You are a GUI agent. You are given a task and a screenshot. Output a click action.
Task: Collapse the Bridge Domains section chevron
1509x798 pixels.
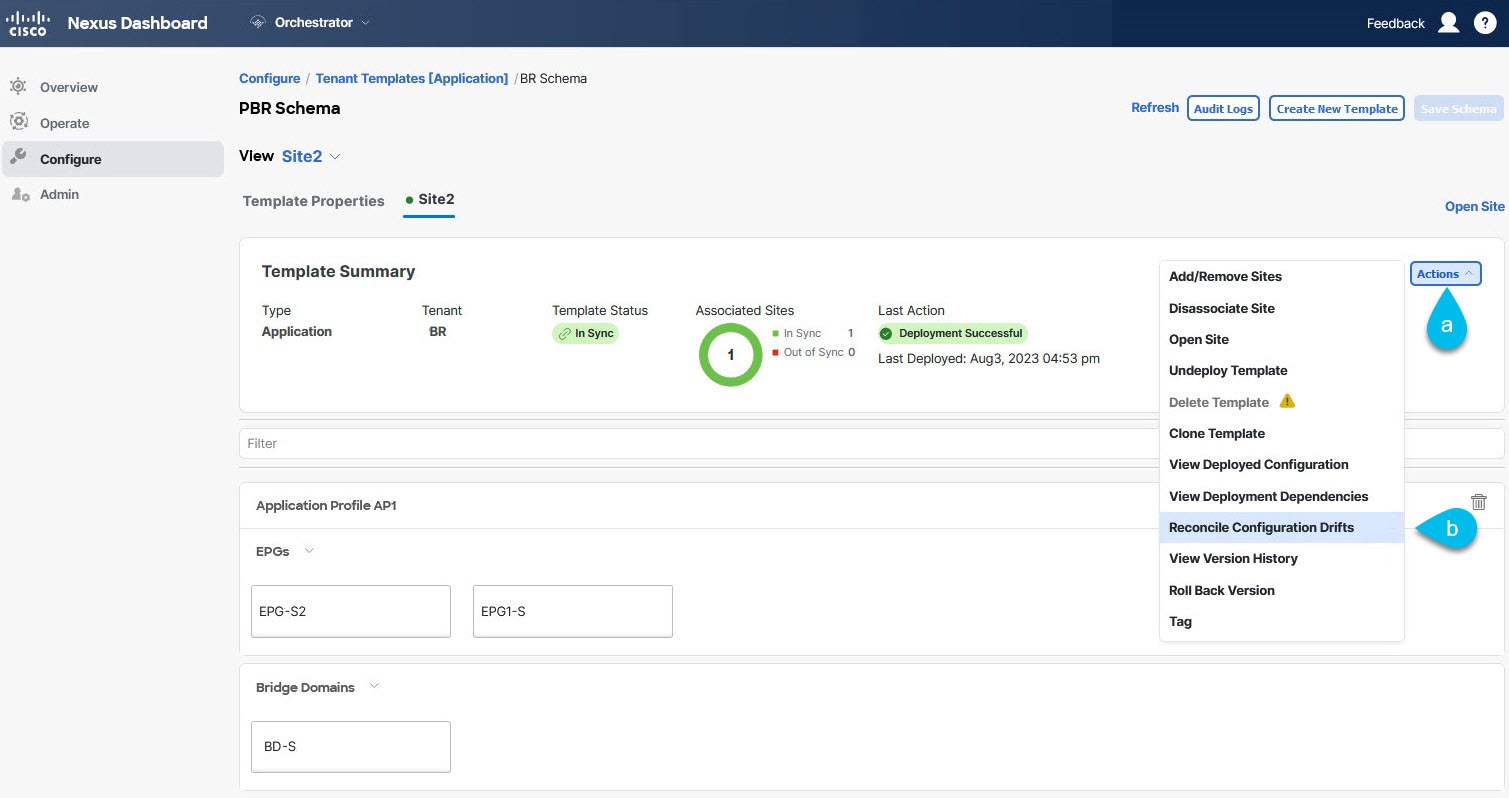pyautogui.click(x=374, y=687)
